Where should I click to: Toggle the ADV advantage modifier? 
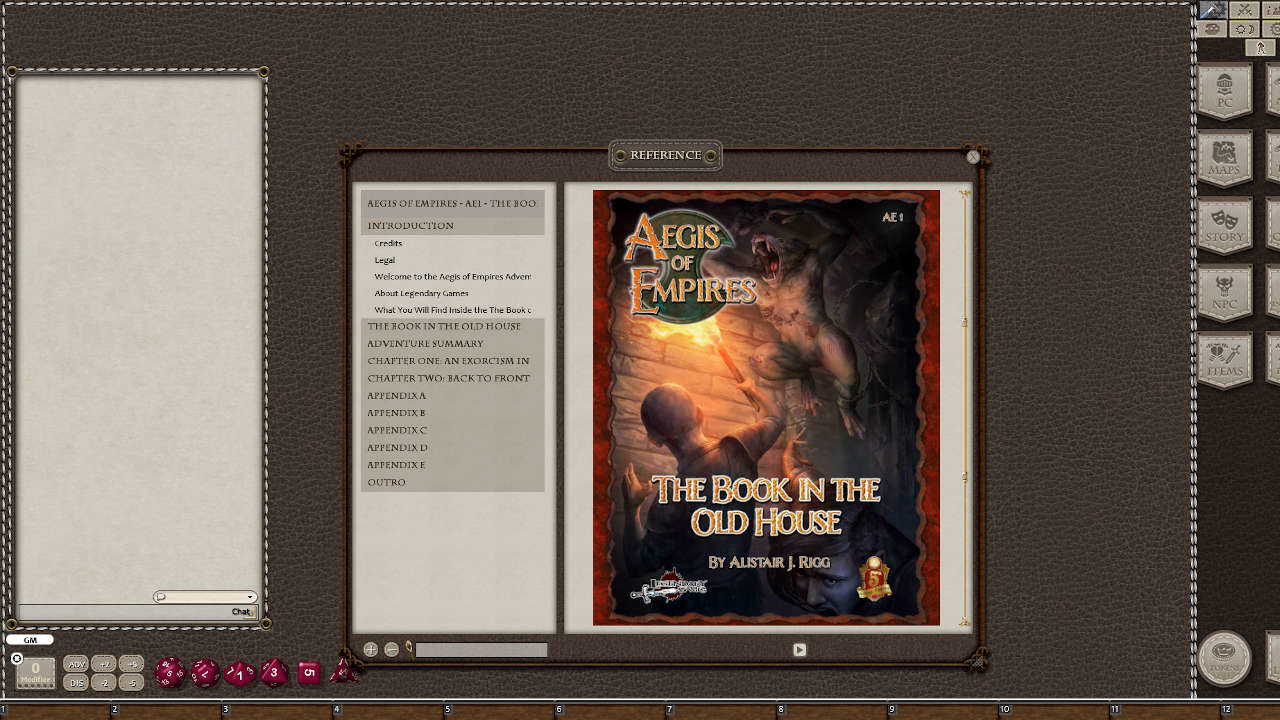[76, 664]
